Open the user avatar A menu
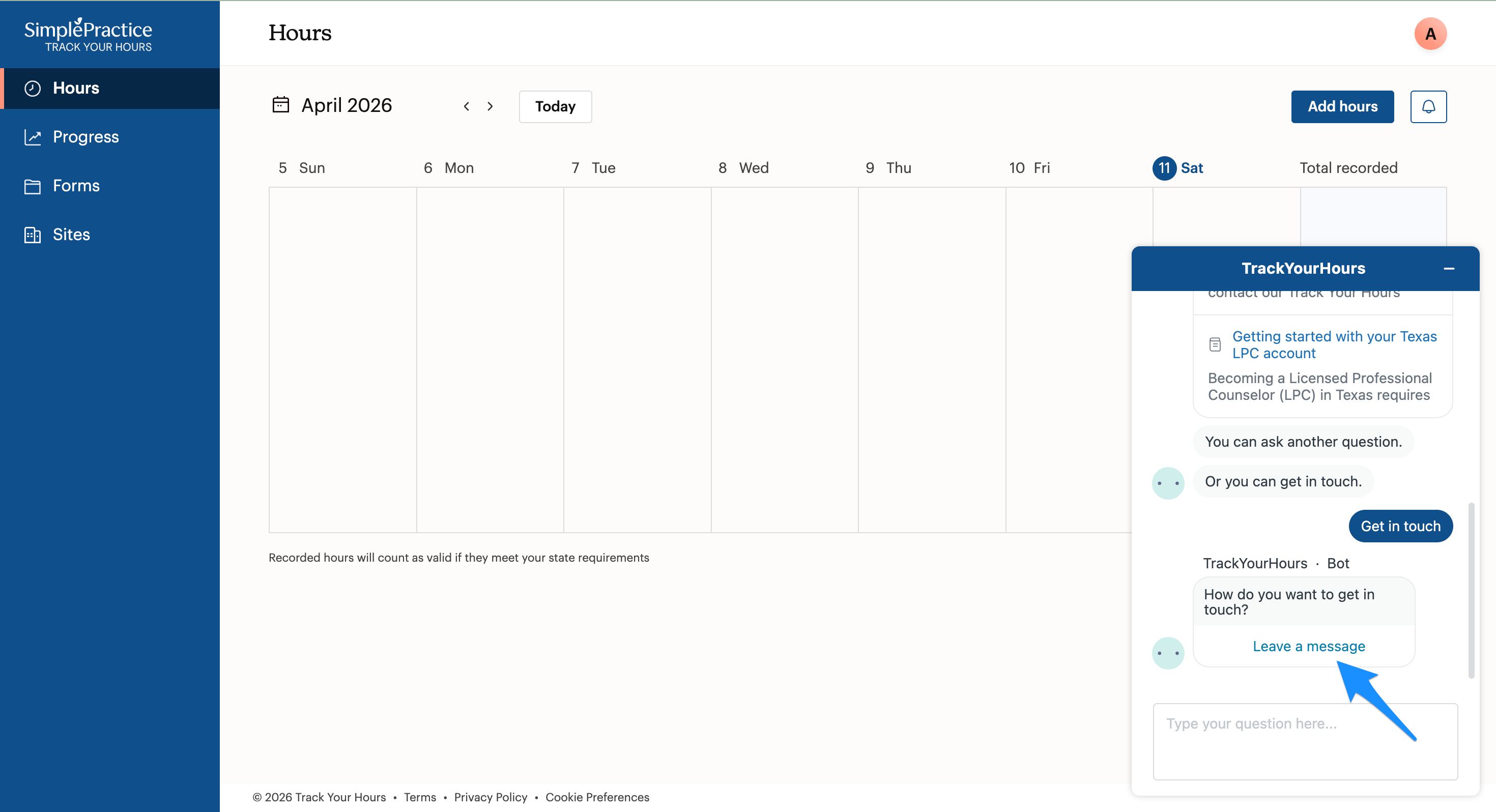 pos(1430,34)
